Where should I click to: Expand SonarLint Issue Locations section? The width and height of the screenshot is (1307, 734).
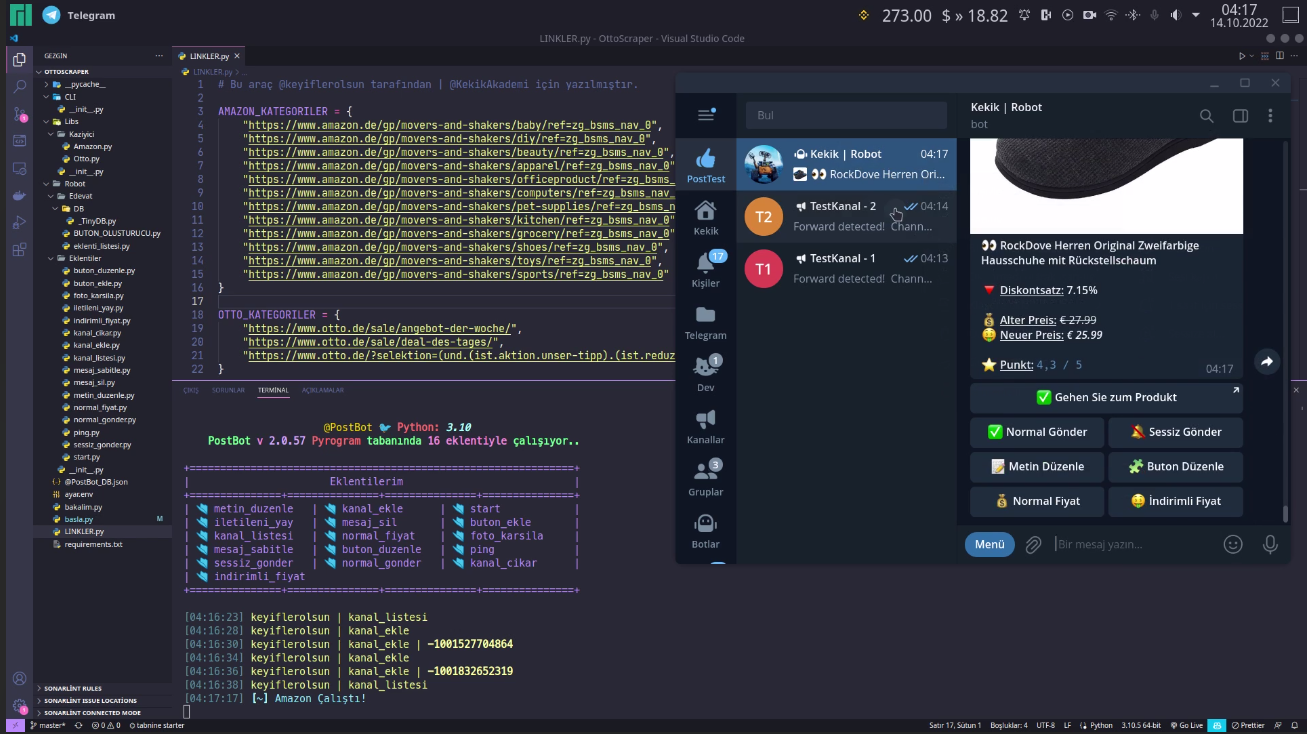(x=90, y=701)
